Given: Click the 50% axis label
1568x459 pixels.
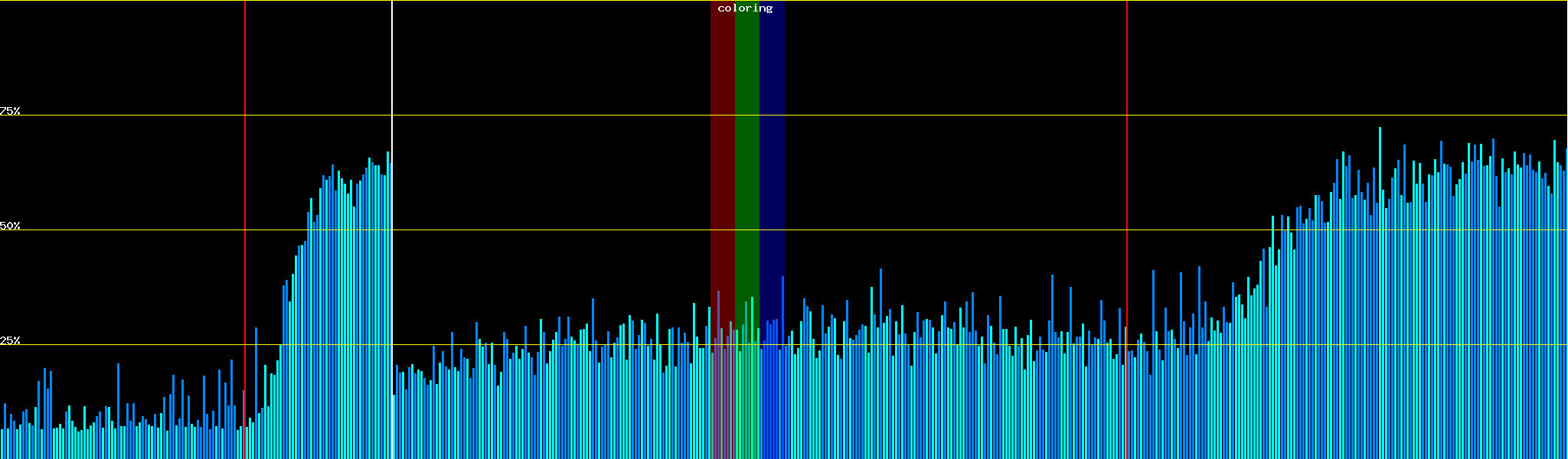Looking at the screenshot, I should coord(10,226).
